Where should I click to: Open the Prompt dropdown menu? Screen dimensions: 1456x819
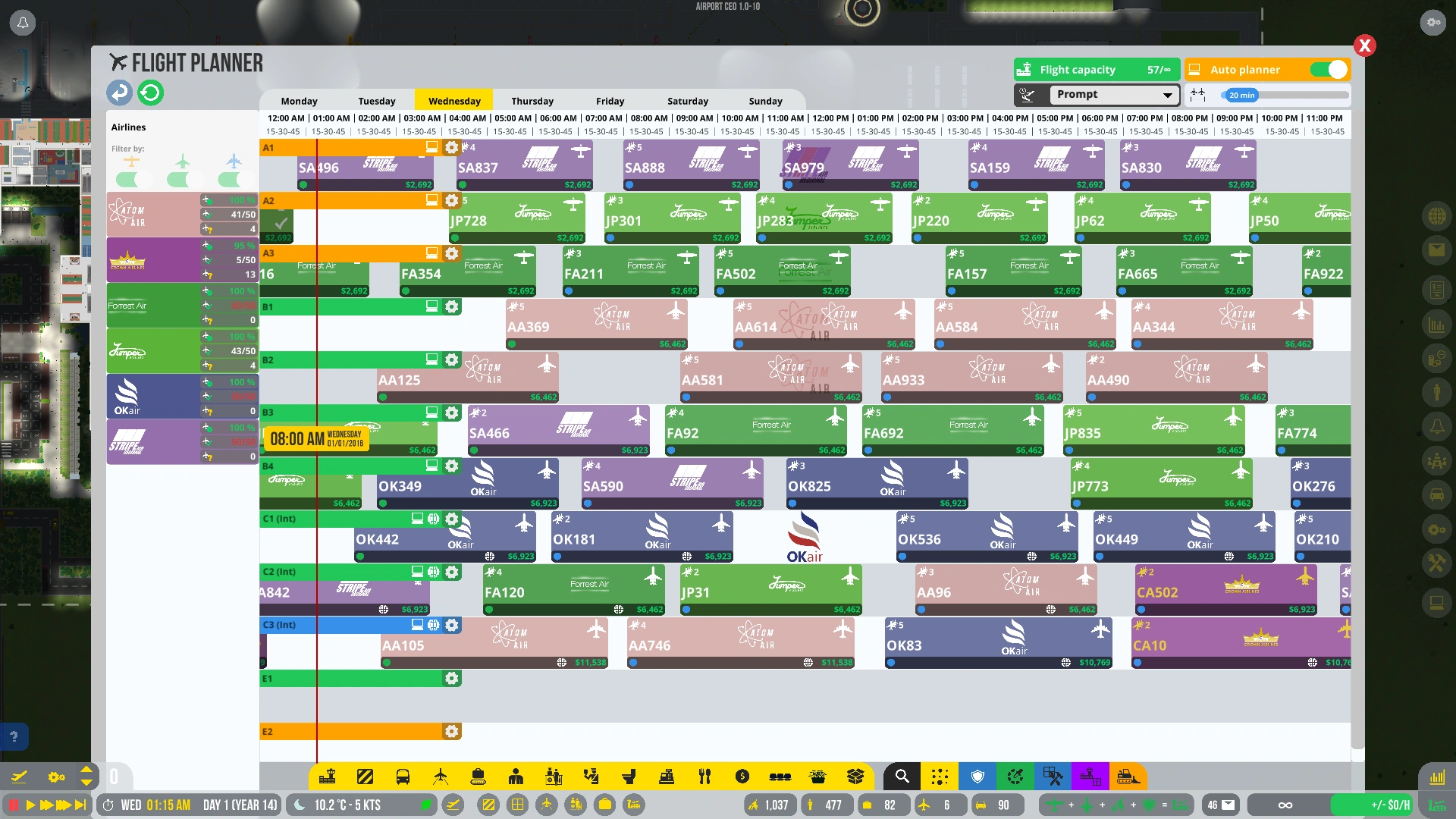[1112, 95]
